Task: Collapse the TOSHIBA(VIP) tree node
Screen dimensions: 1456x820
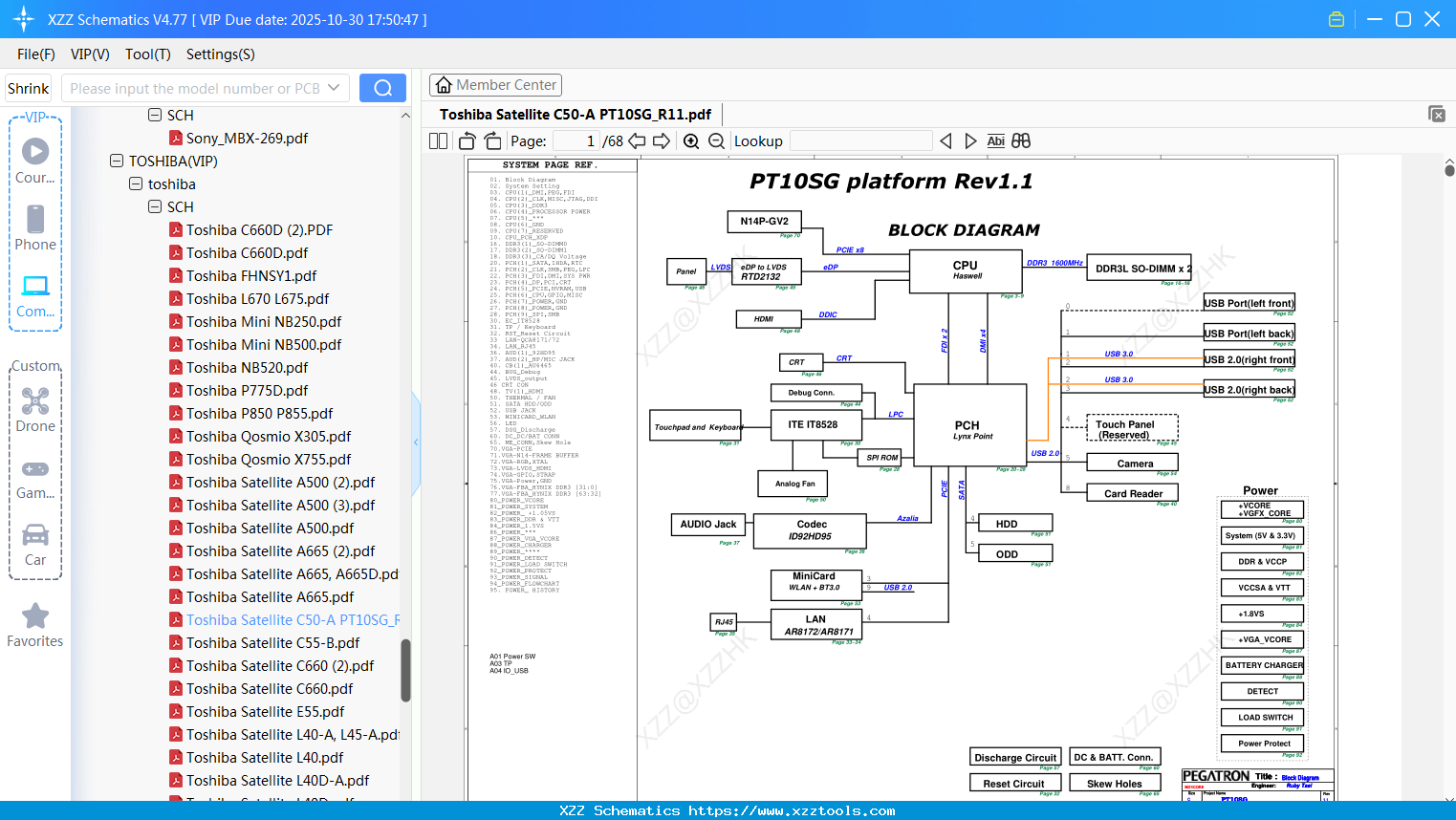Action: (117, 162)
